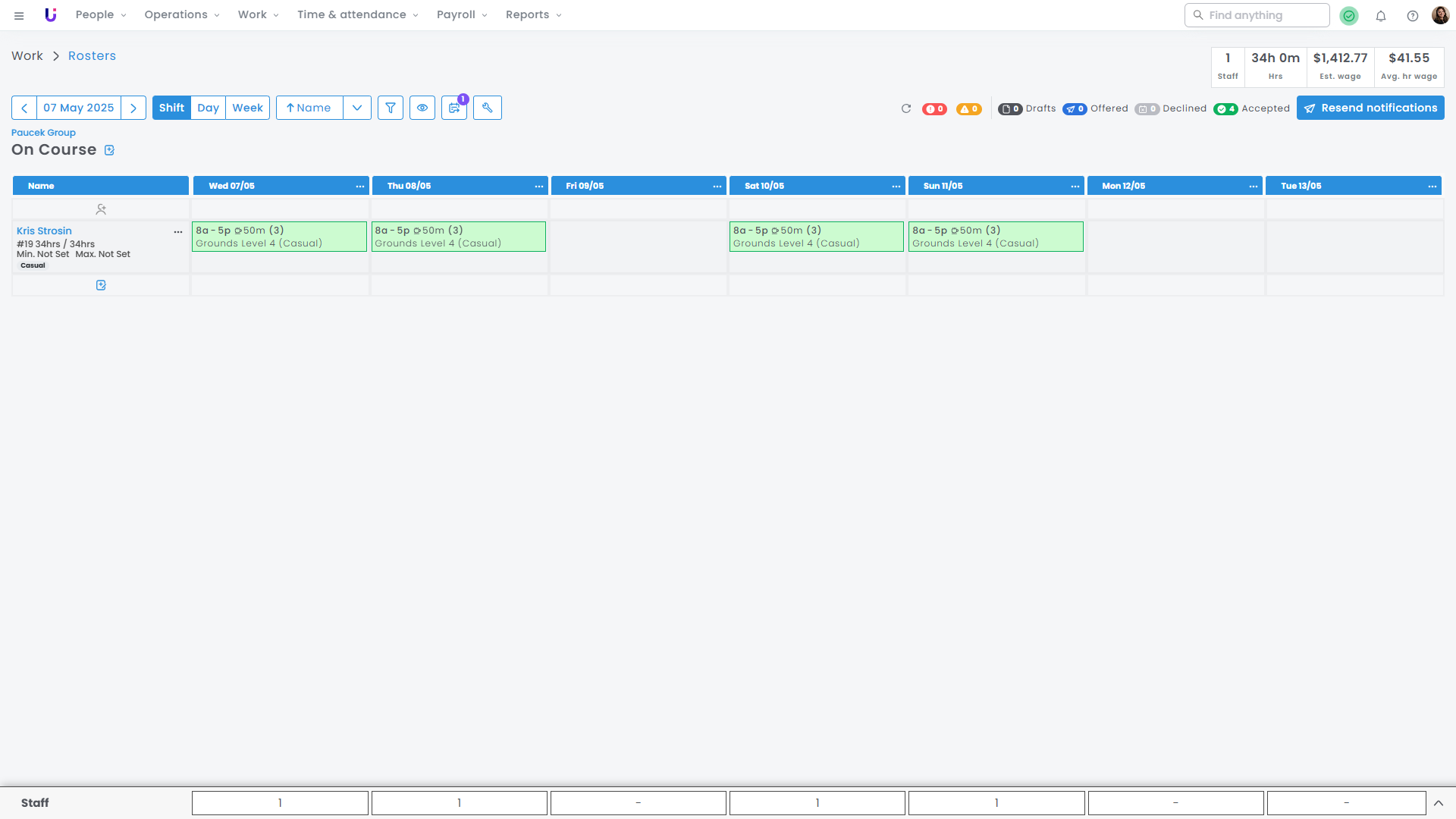Open the Time & attendance menu
Viewport: 1456px width, 819px height.
[357, 14]
